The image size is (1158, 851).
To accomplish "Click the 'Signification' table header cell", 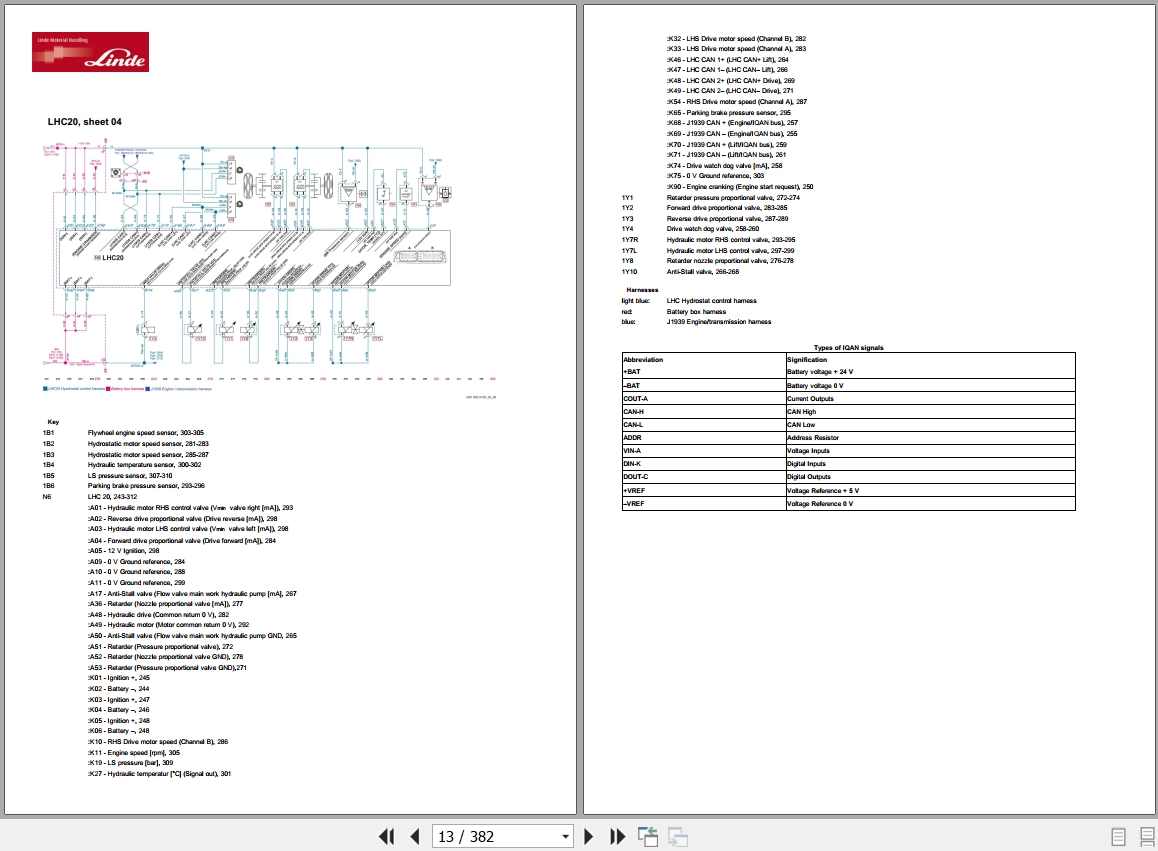I will (931, 359).
